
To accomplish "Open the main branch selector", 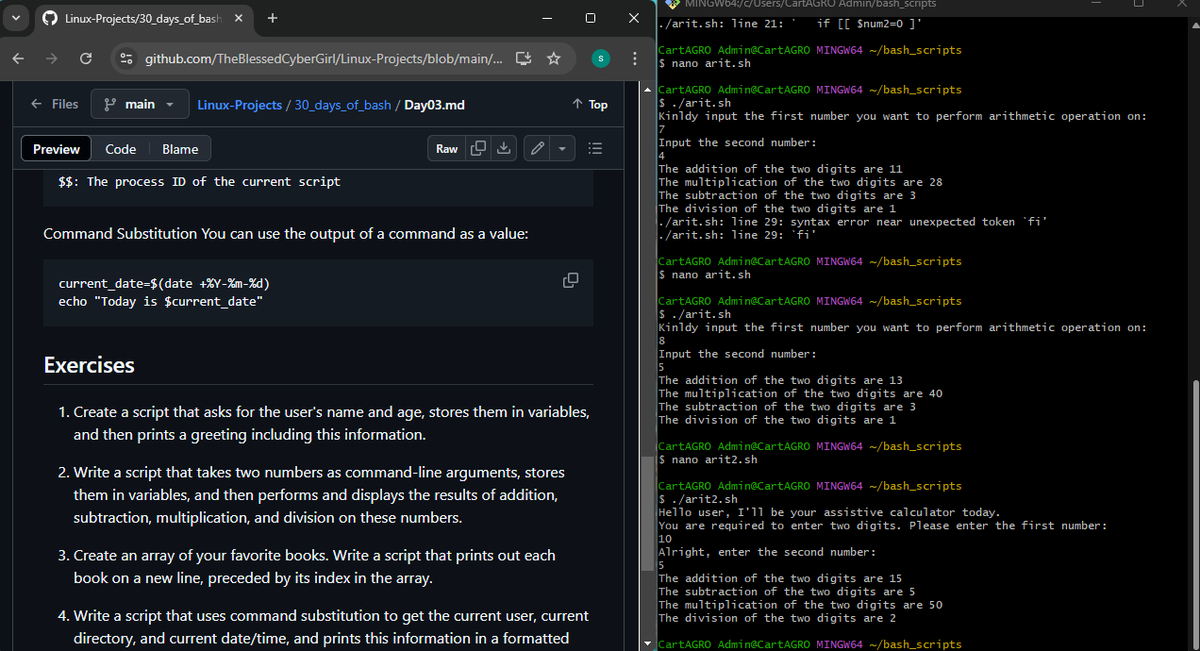I will coord(139,104).
